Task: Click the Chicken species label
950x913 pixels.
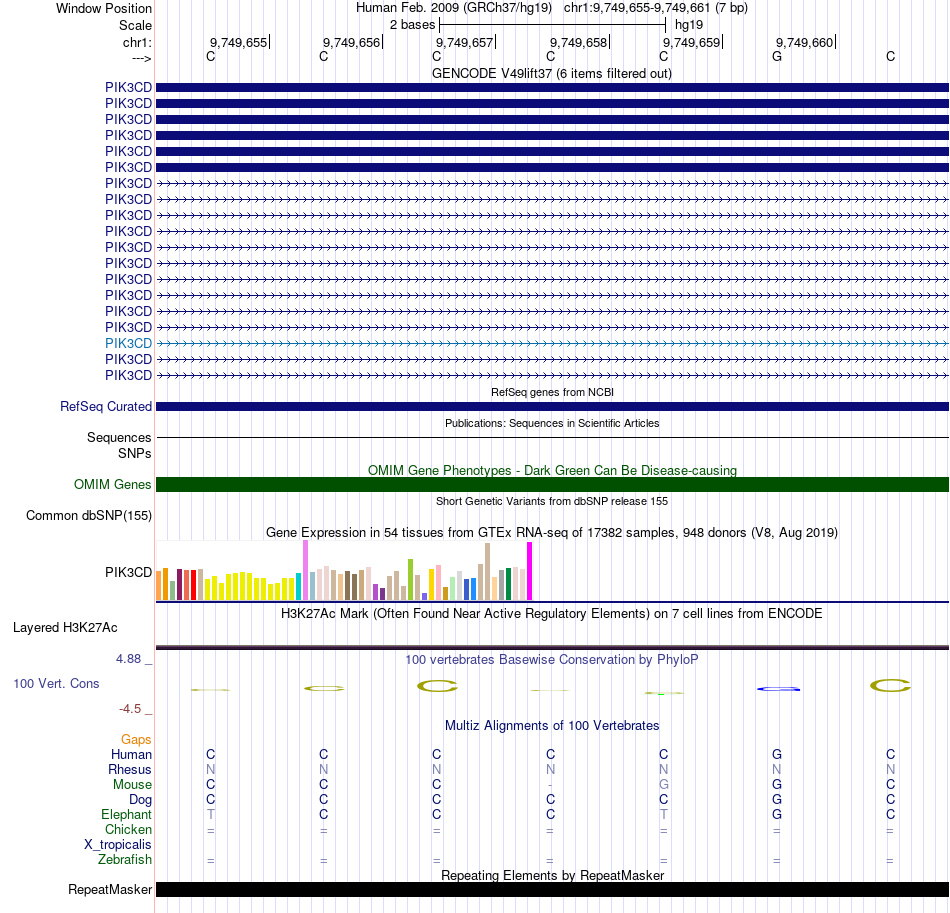Action: pyautogui.click(x=128, y=829)
